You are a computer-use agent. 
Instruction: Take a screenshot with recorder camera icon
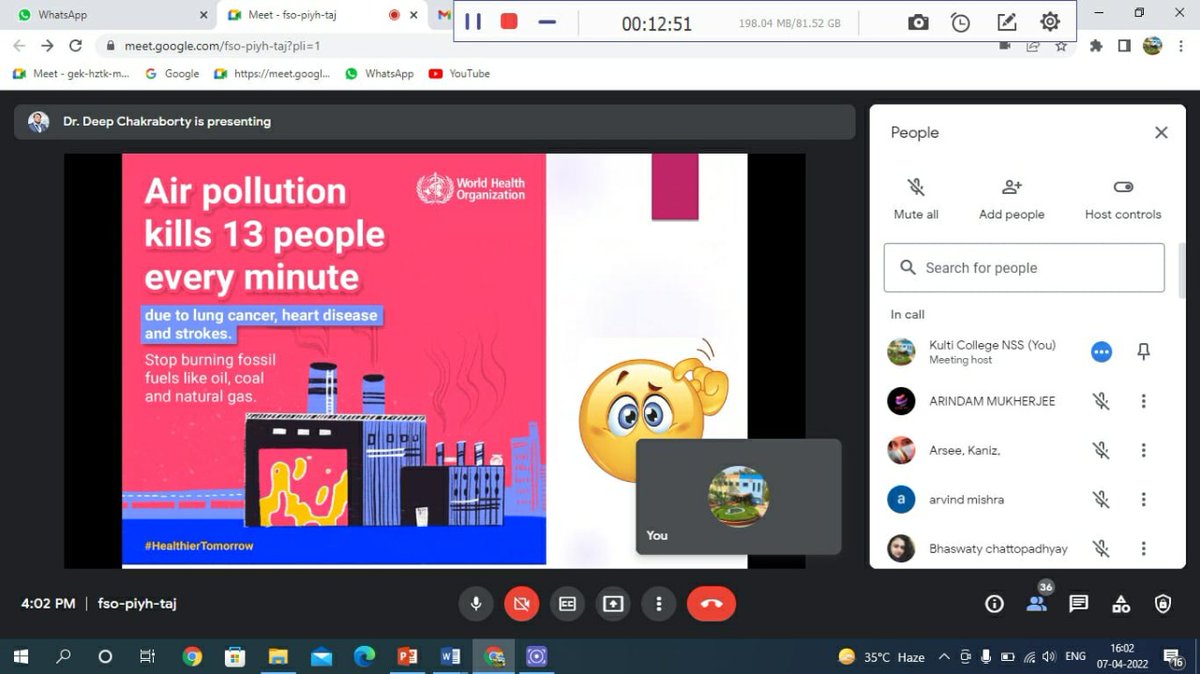(918, 22)
